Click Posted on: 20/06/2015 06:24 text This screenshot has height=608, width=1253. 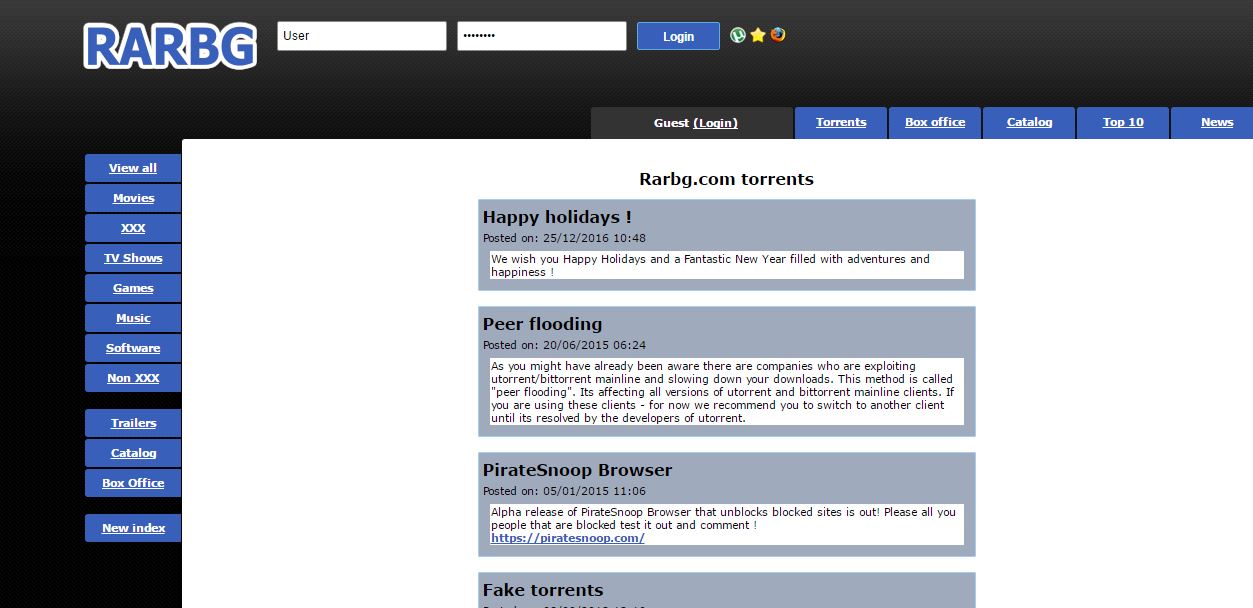pos(564,346)
